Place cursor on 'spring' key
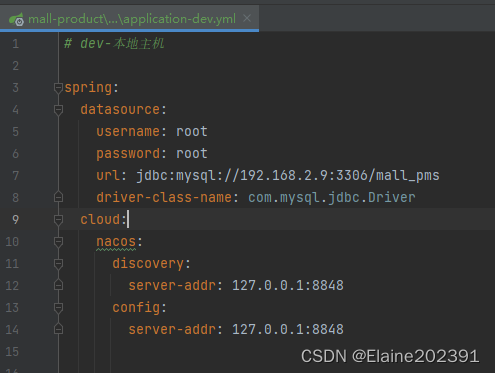Viewport: 495px width, 373px height. coord(88,88)
